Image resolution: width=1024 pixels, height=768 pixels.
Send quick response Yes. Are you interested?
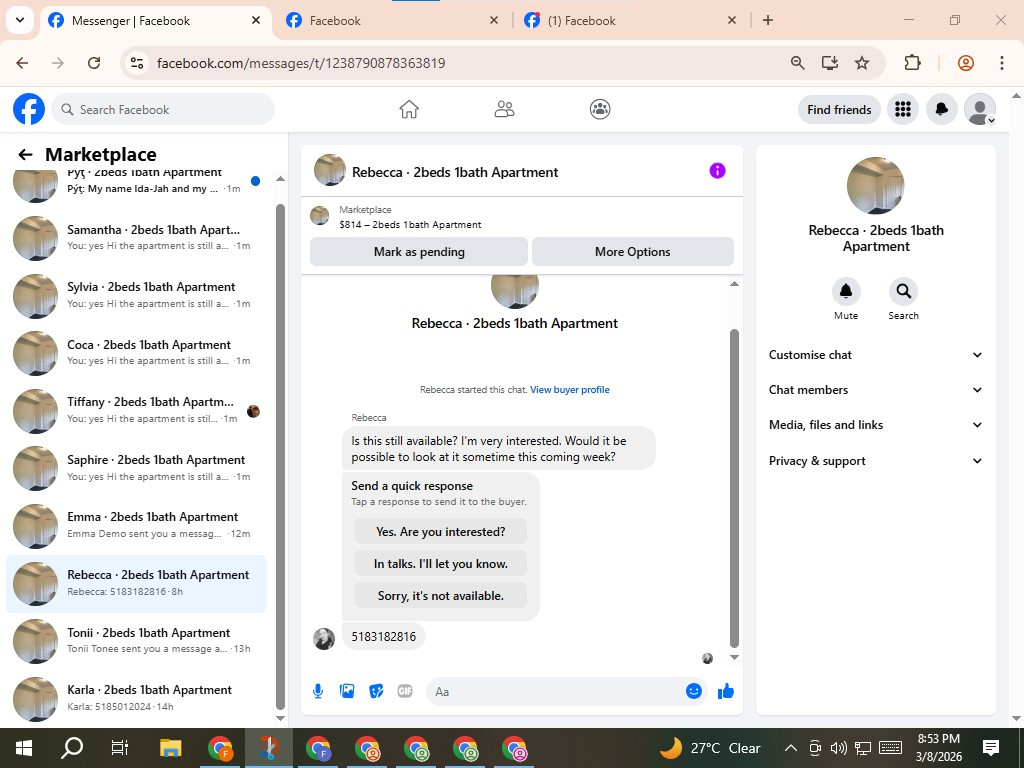click(441, 532)
